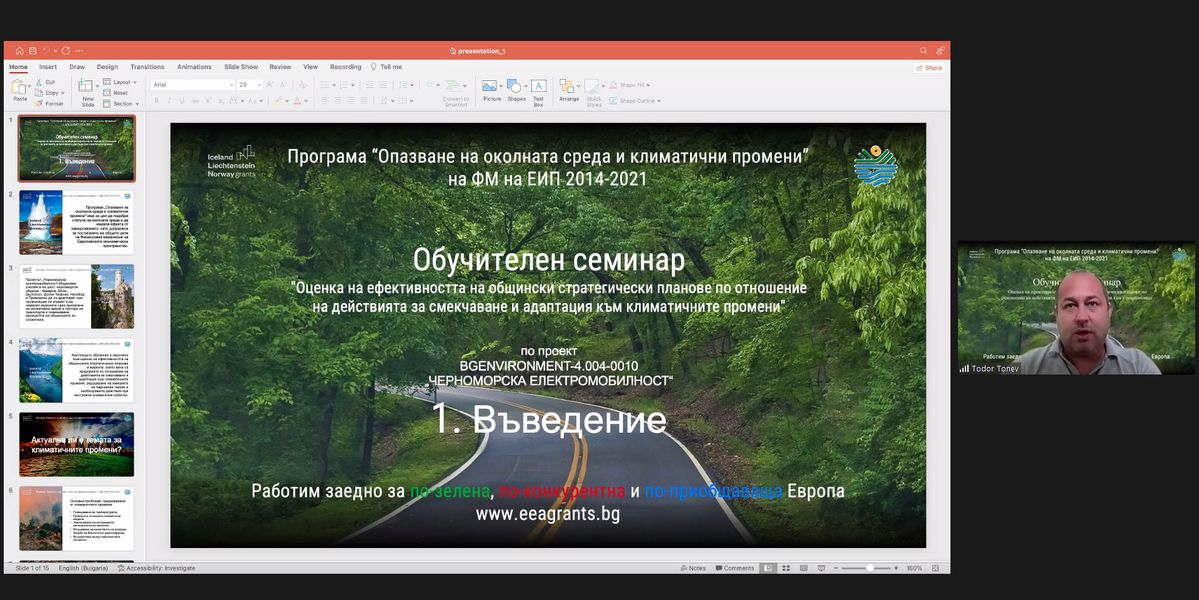This screenshot has width=1199, height=600.
Task: Switch to reading view icon
Action: coord(804,568)
